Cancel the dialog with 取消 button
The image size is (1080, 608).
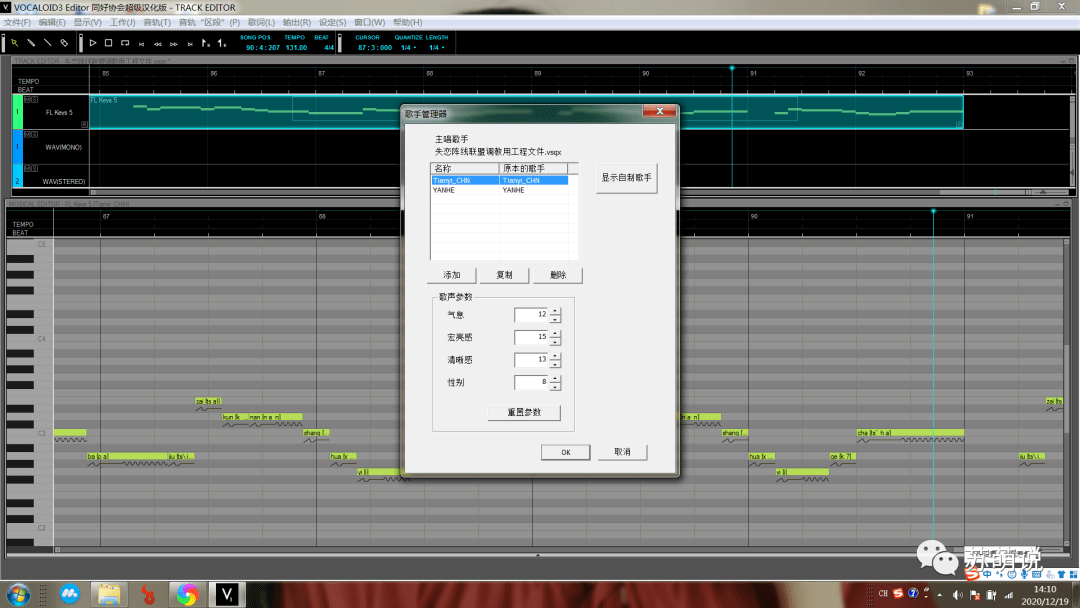pos(622,452)
